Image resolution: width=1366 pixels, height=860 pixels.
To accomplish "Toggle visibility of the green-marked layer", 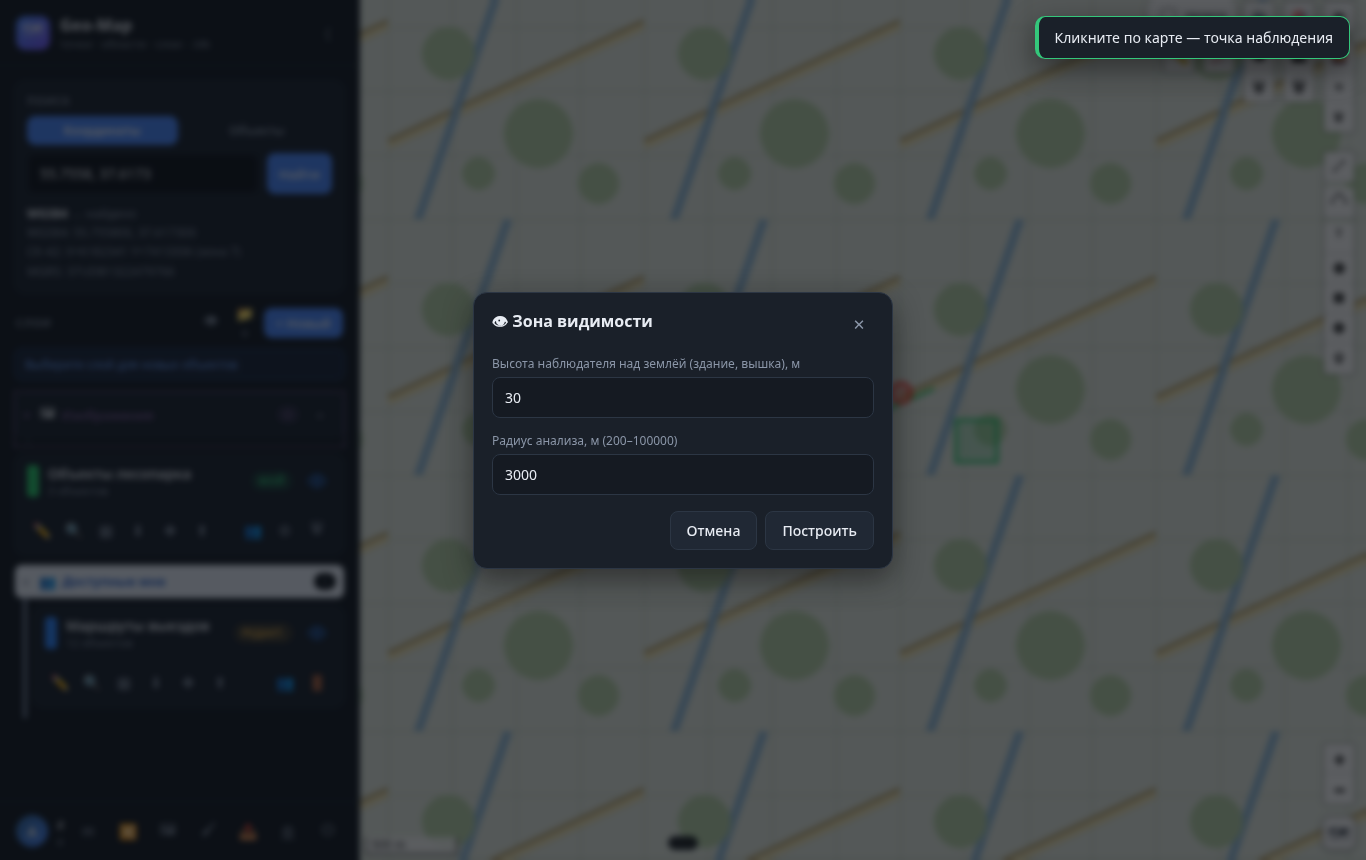I will 317,481.
